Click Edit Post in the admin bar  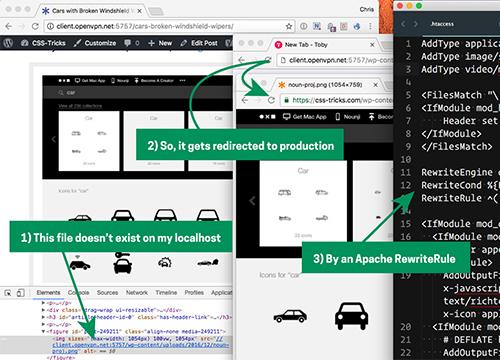point(199,43)
